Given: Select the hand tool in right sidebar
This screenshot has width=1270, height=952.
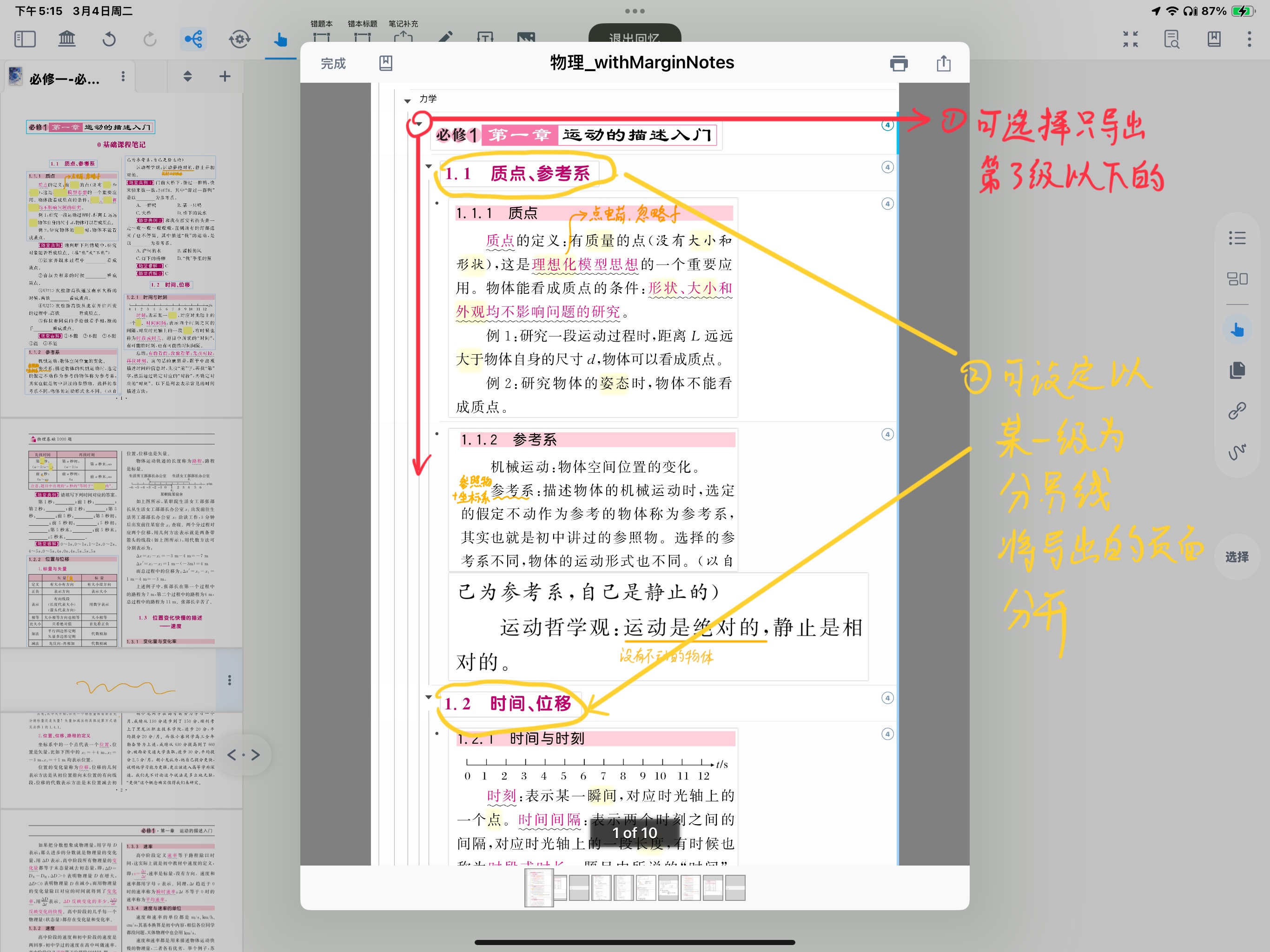Looking at the screenshot, I should coord(1237,330).
